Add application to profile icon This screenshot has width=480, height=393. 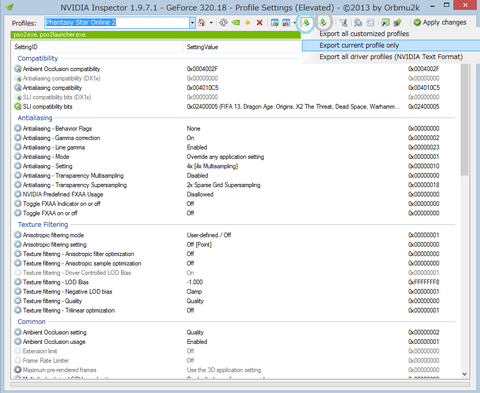coord(275,23)
